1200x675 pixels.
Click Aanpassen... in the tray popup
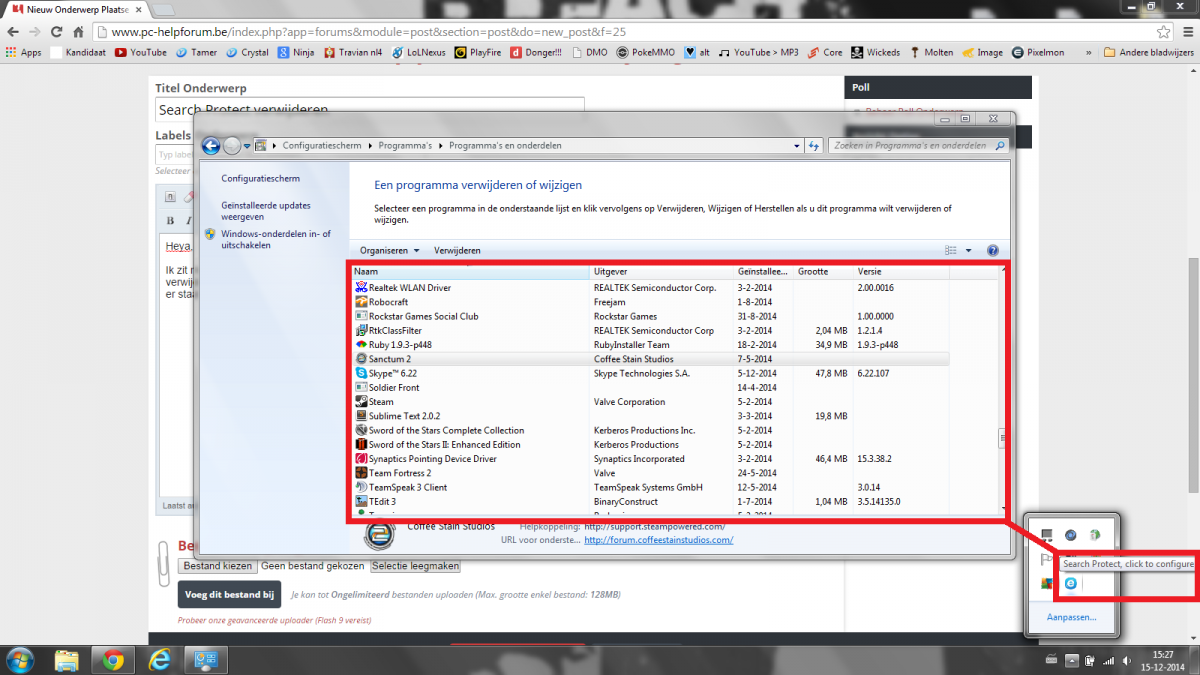point(1071,617)
